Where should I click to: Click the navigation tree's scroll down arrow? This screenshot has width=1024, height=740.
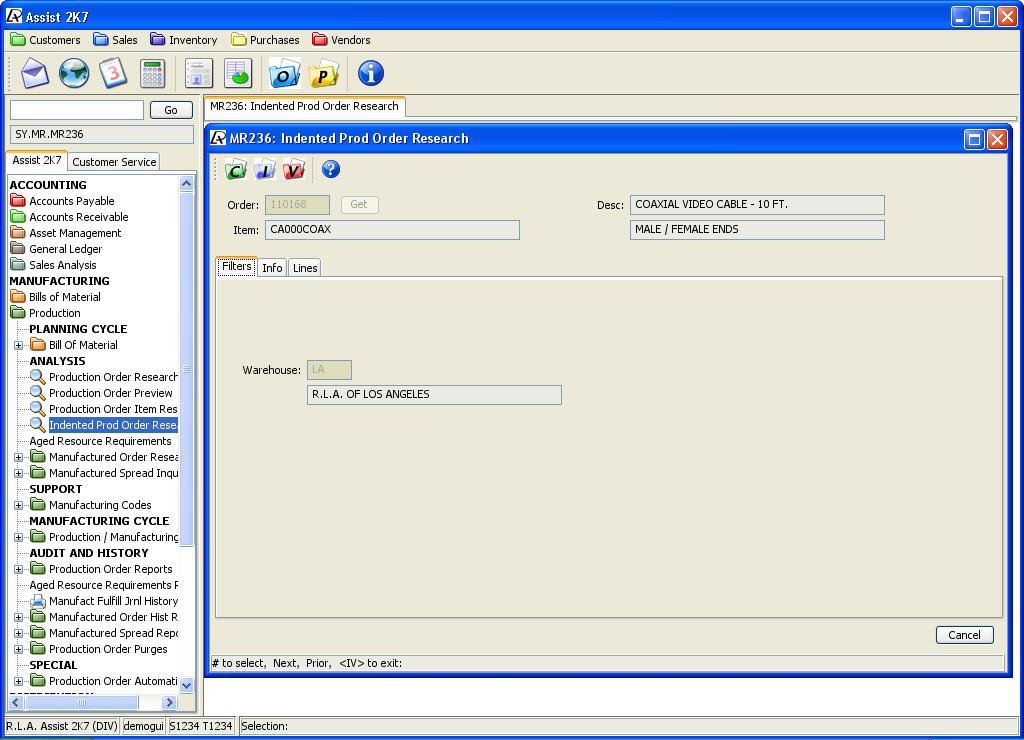point(187,685)
